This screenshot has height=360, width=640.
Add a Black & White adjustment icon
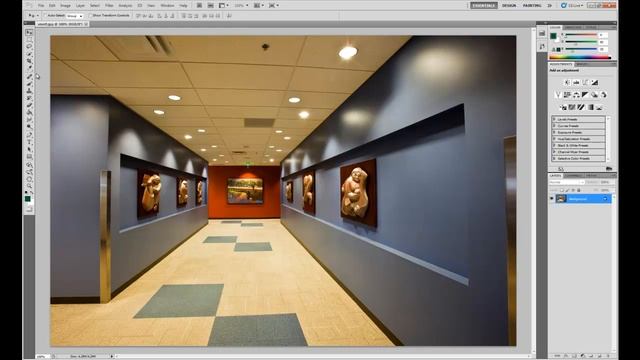pos(585,95)
